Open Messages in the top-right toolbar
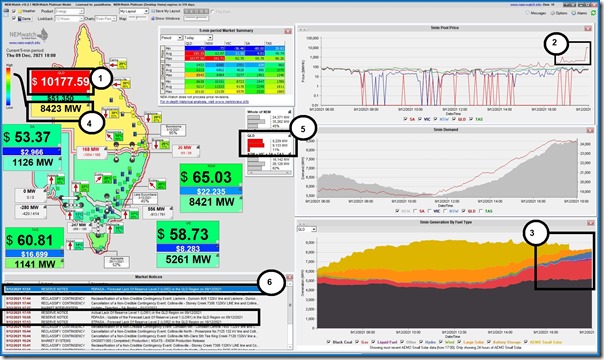This screenshot has height=360, width=604. (x=536, y=13)
